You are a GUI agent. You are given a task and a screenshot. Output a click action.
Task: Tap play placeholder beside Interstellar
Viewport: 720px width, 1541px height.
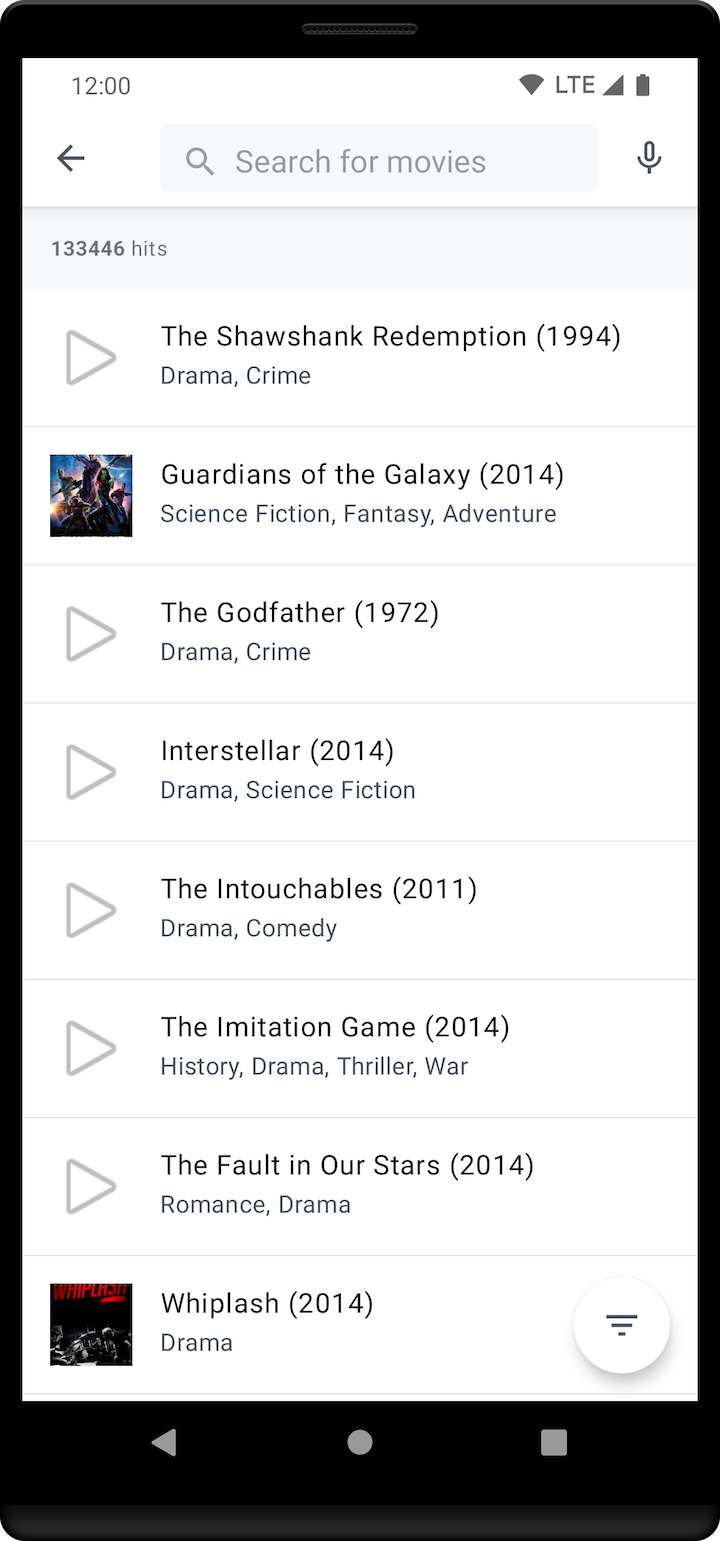click(x=91, y=772)
